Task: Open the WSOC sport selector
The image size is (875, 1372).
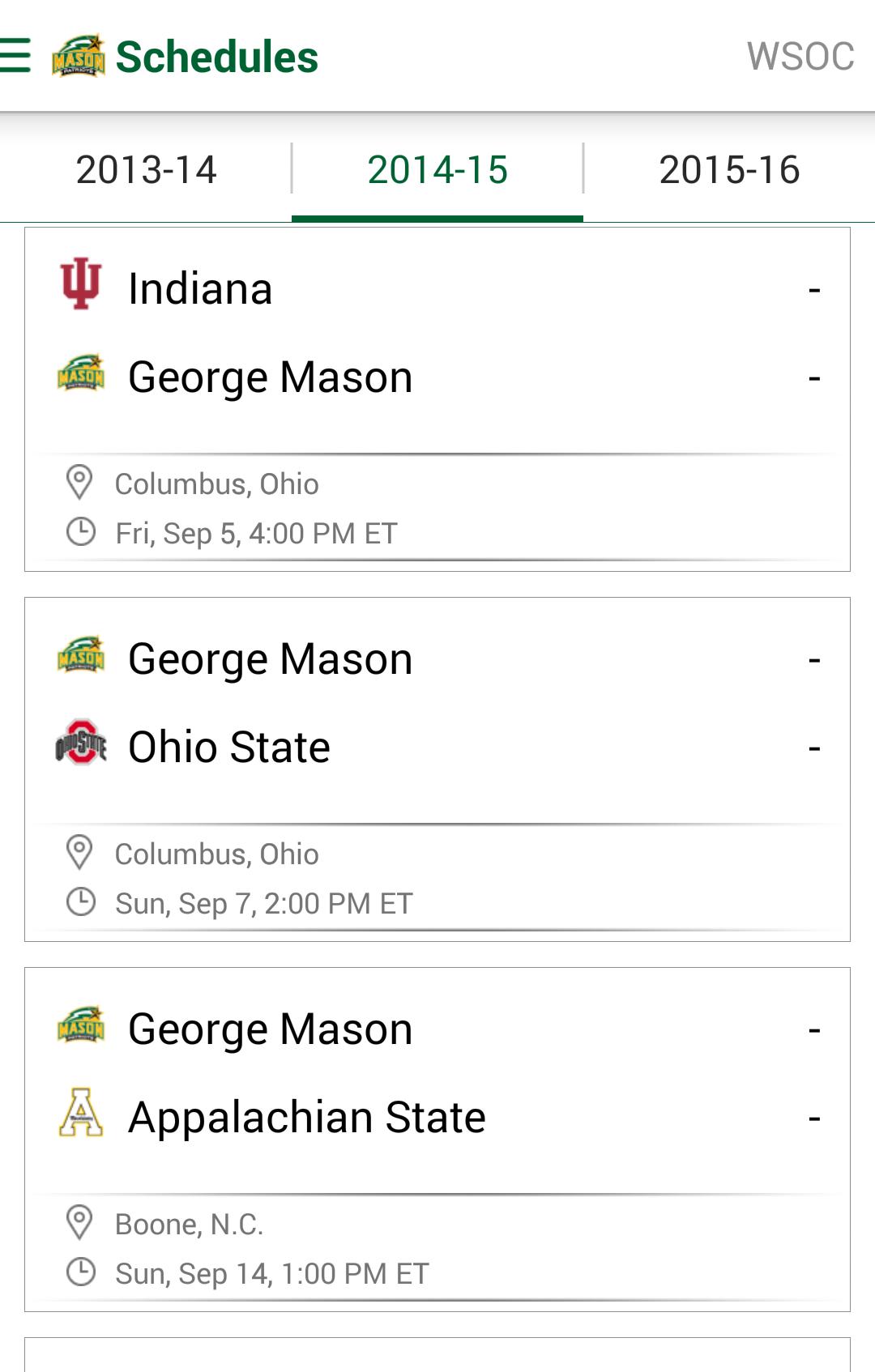Action: click(800, 57)
